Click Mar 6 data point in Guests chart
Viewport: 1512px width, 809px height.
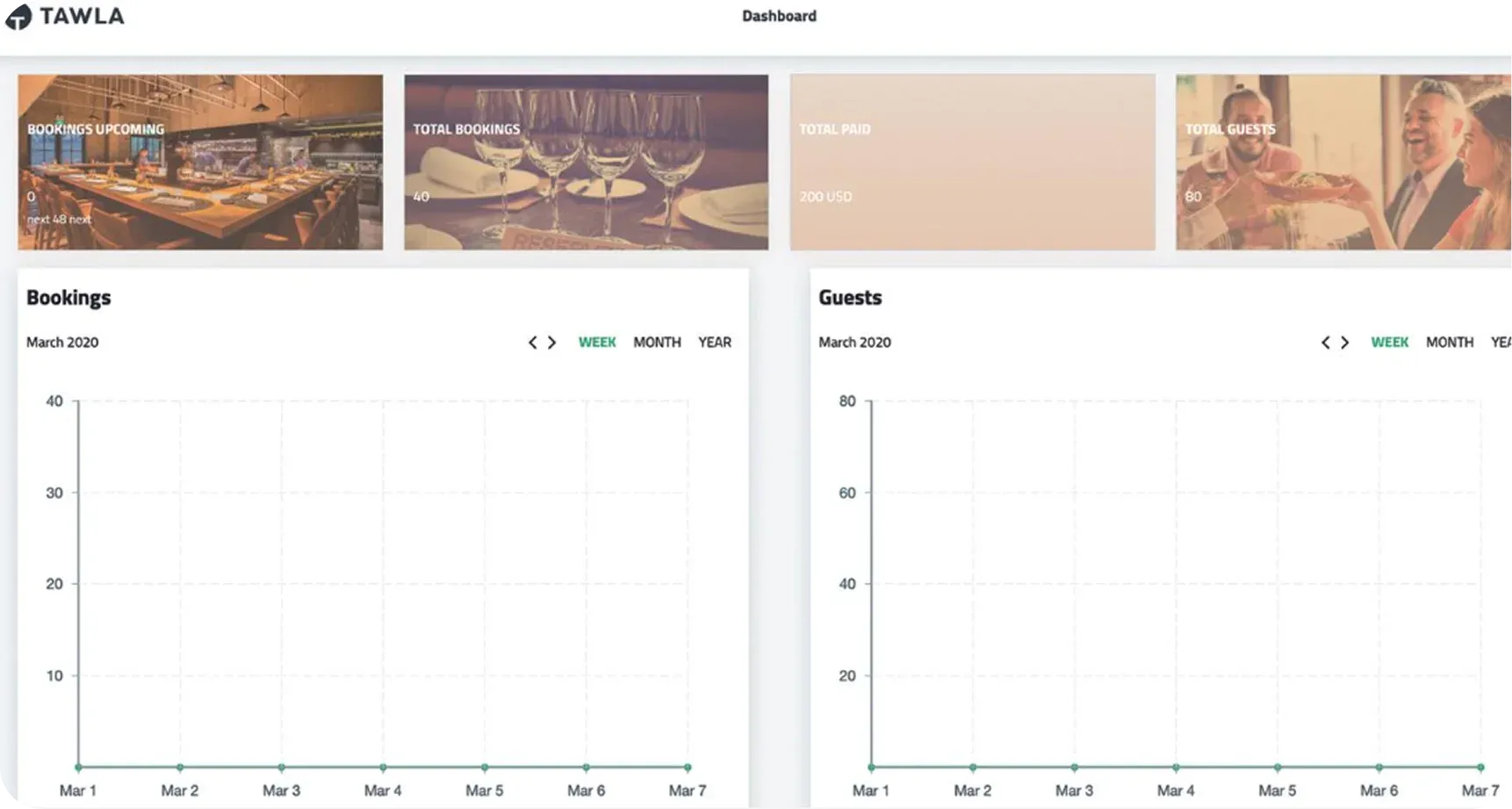click(x=1379, y=767)
